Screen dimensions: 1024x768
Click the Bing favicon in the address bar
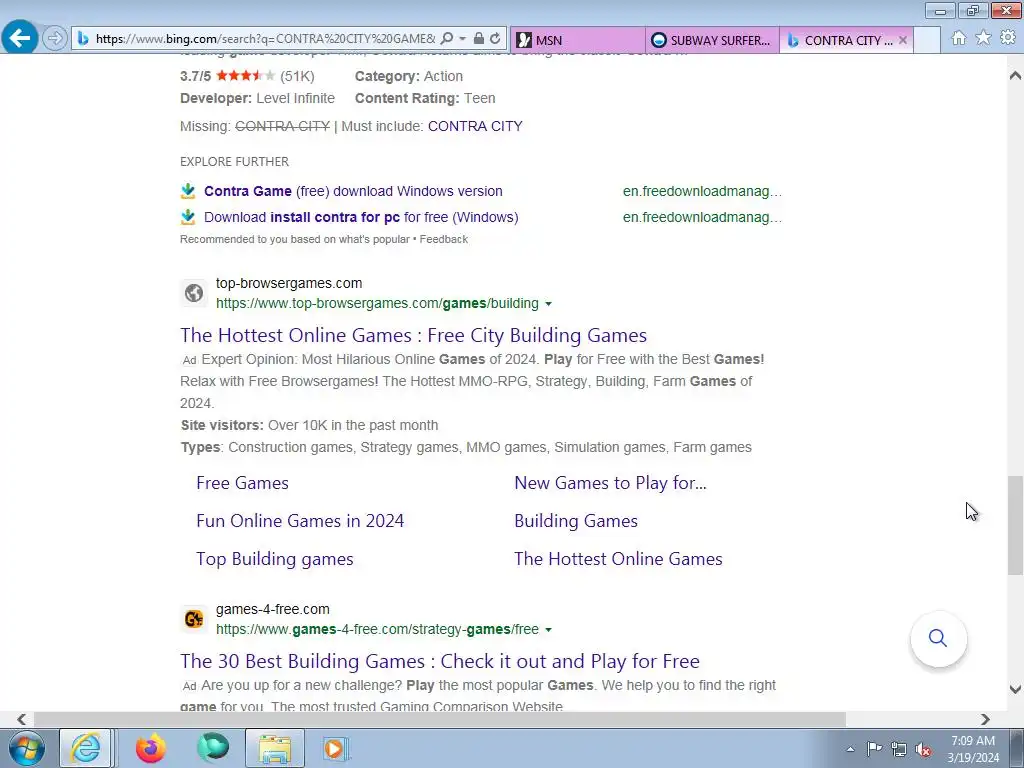pos(83,39)
